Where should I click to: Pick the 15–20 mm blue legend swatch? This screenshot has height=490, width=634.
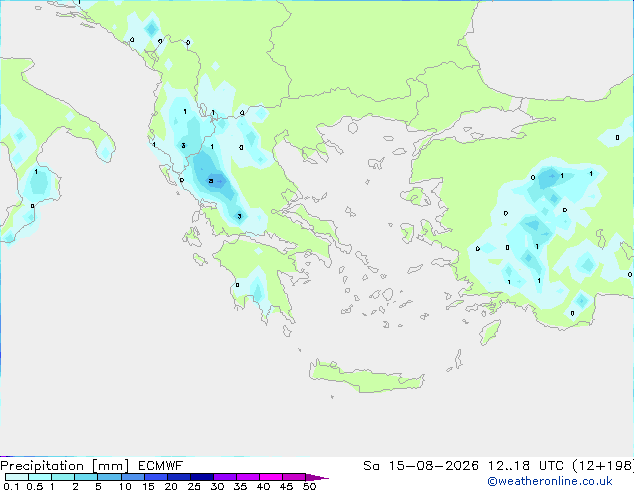(x=156, y=477)
